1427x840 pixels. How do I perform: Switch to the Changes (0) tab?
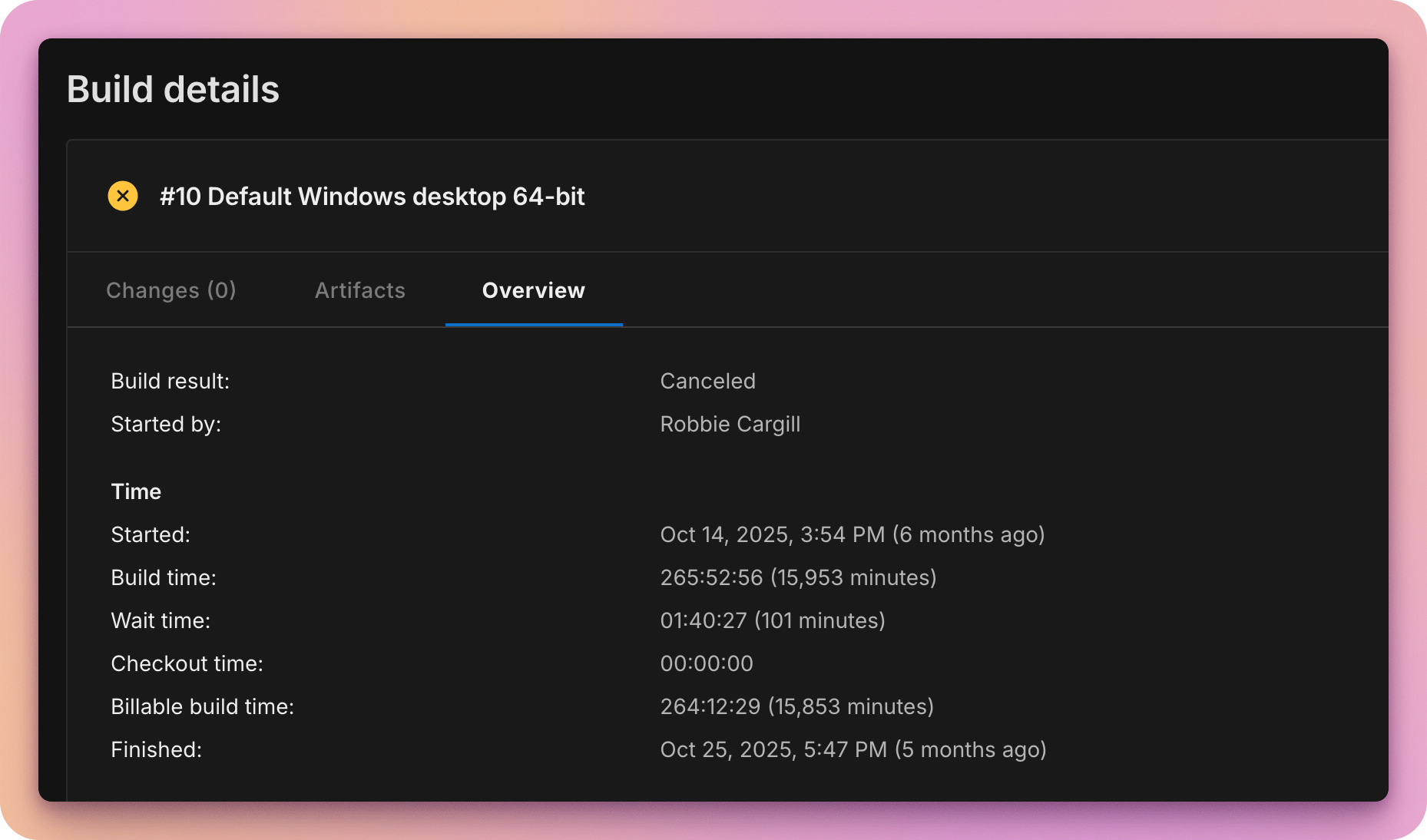pyautogui.click(x=171, y=290)
